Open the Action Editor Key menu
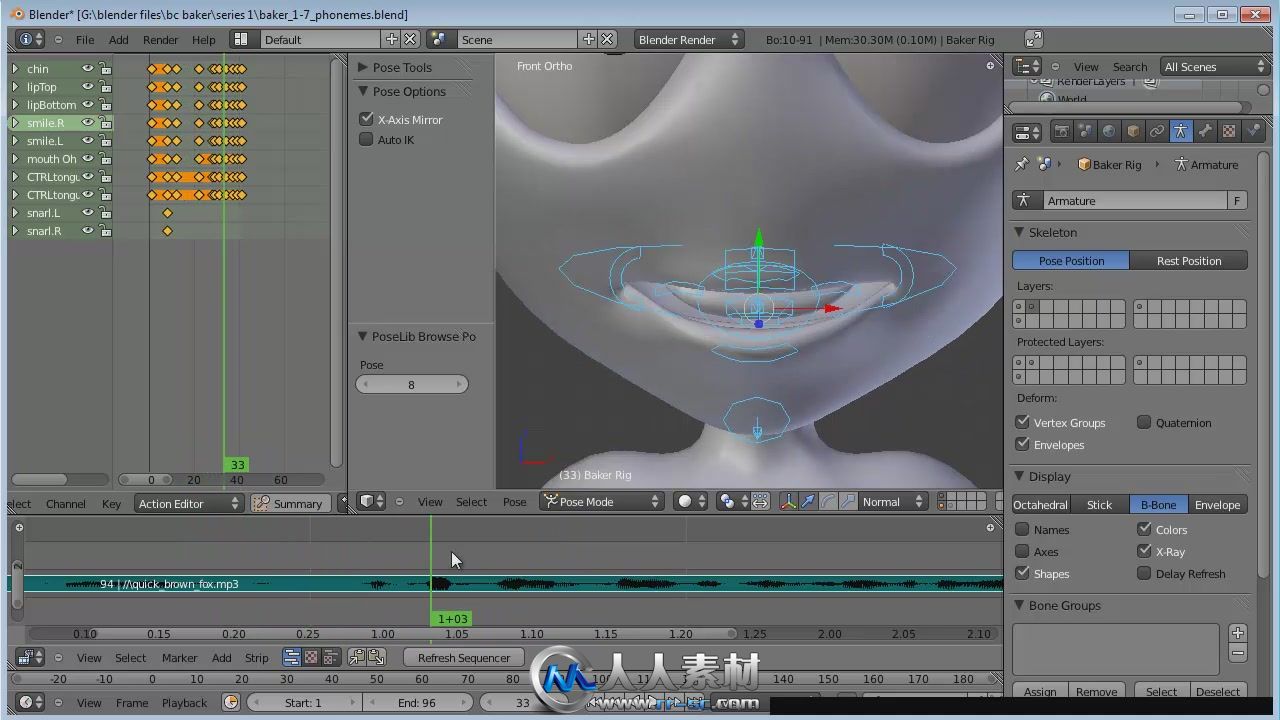The width and height of the screenshot is (1280, 720). pos(111,504)
